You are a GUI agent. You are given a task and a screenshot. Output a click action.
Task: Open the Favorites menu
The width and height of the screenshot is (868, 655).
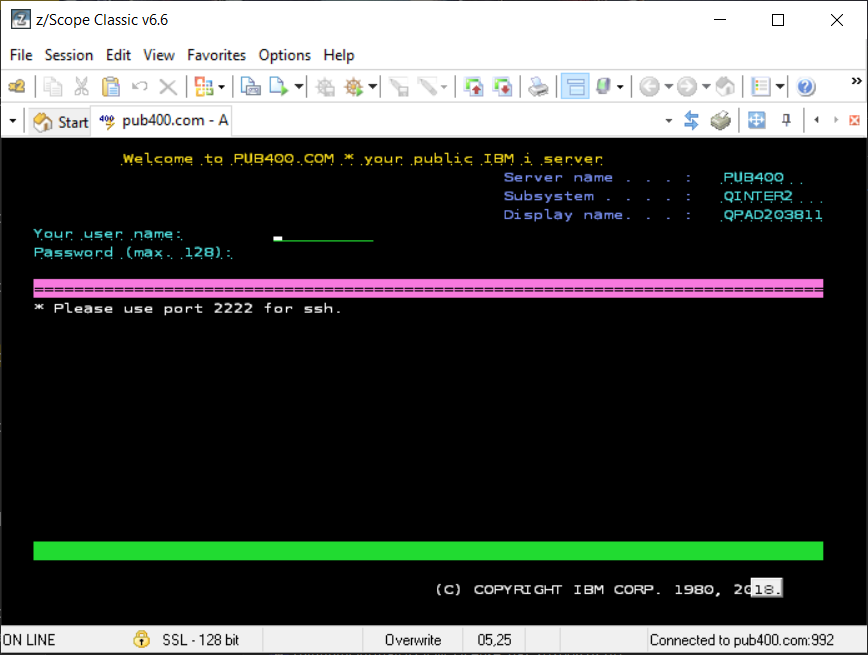pyautogui.click(x=216, y=55)
